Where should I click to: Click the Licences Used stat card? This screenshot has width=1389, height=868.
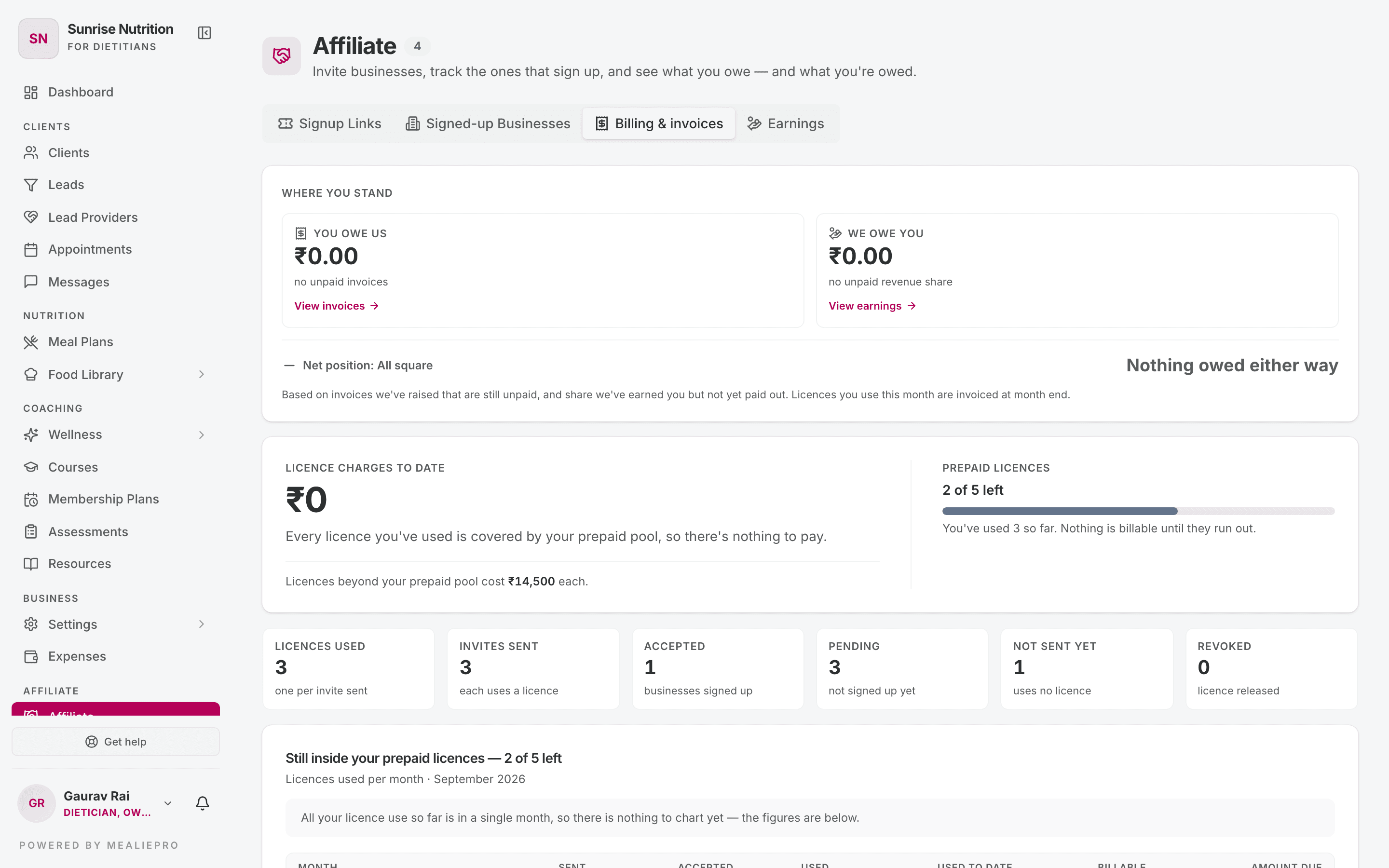348,669
